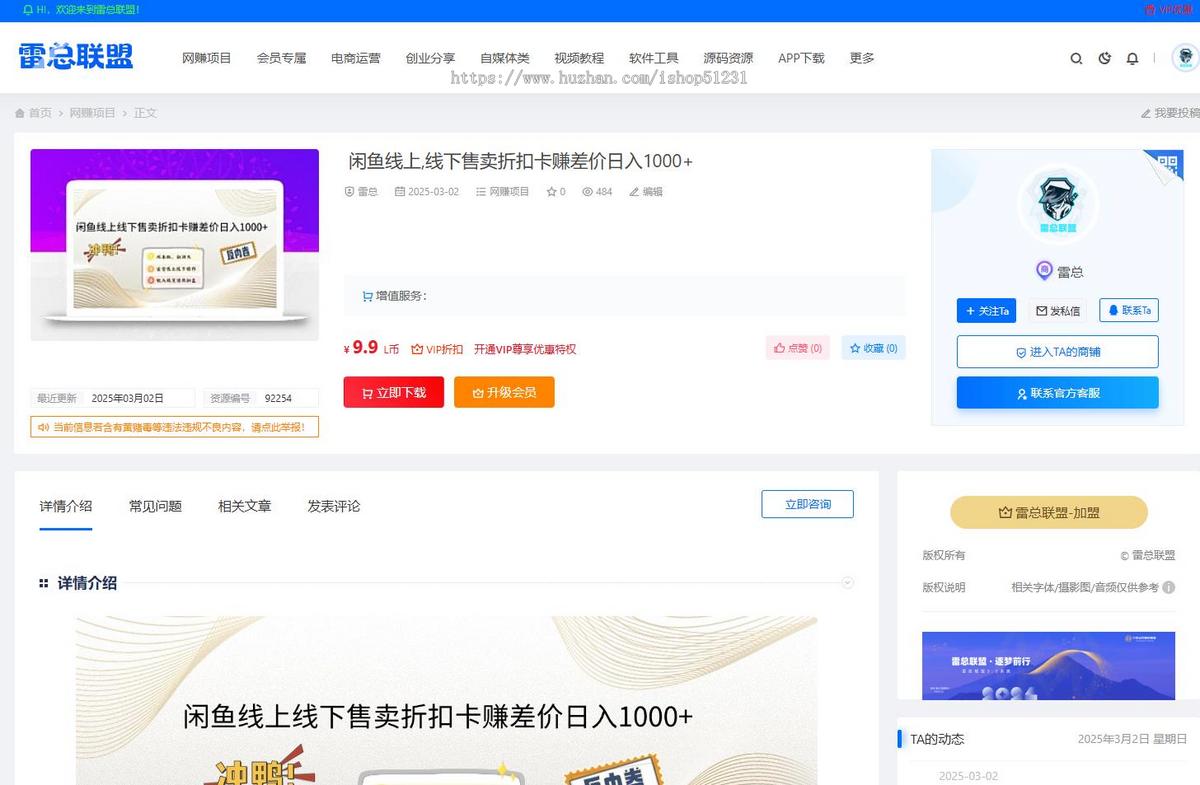Click the eye views count 484
Screen dimensions: 1200x785
pos(597,191)
